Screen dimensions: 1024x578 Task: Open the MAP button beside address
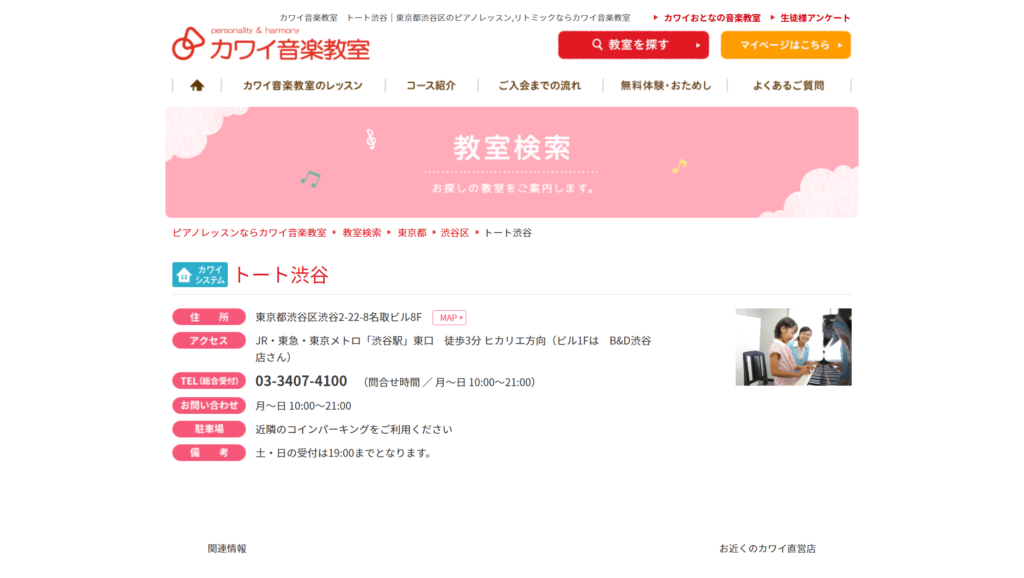449,317
